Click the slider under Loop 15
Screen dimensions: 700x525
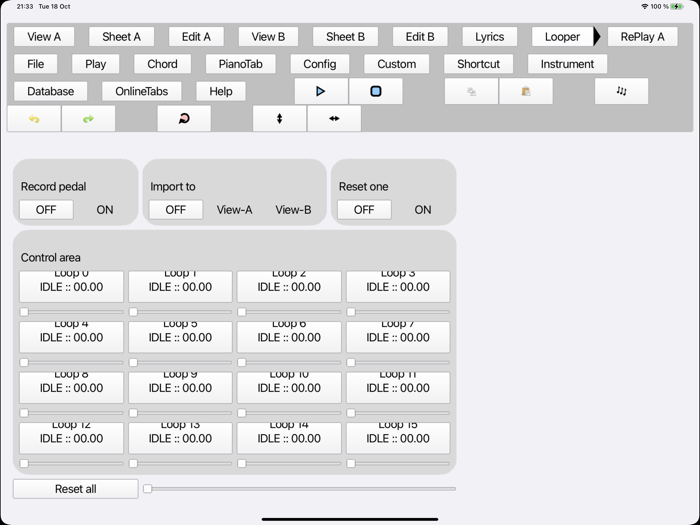(x=398, y=463)
